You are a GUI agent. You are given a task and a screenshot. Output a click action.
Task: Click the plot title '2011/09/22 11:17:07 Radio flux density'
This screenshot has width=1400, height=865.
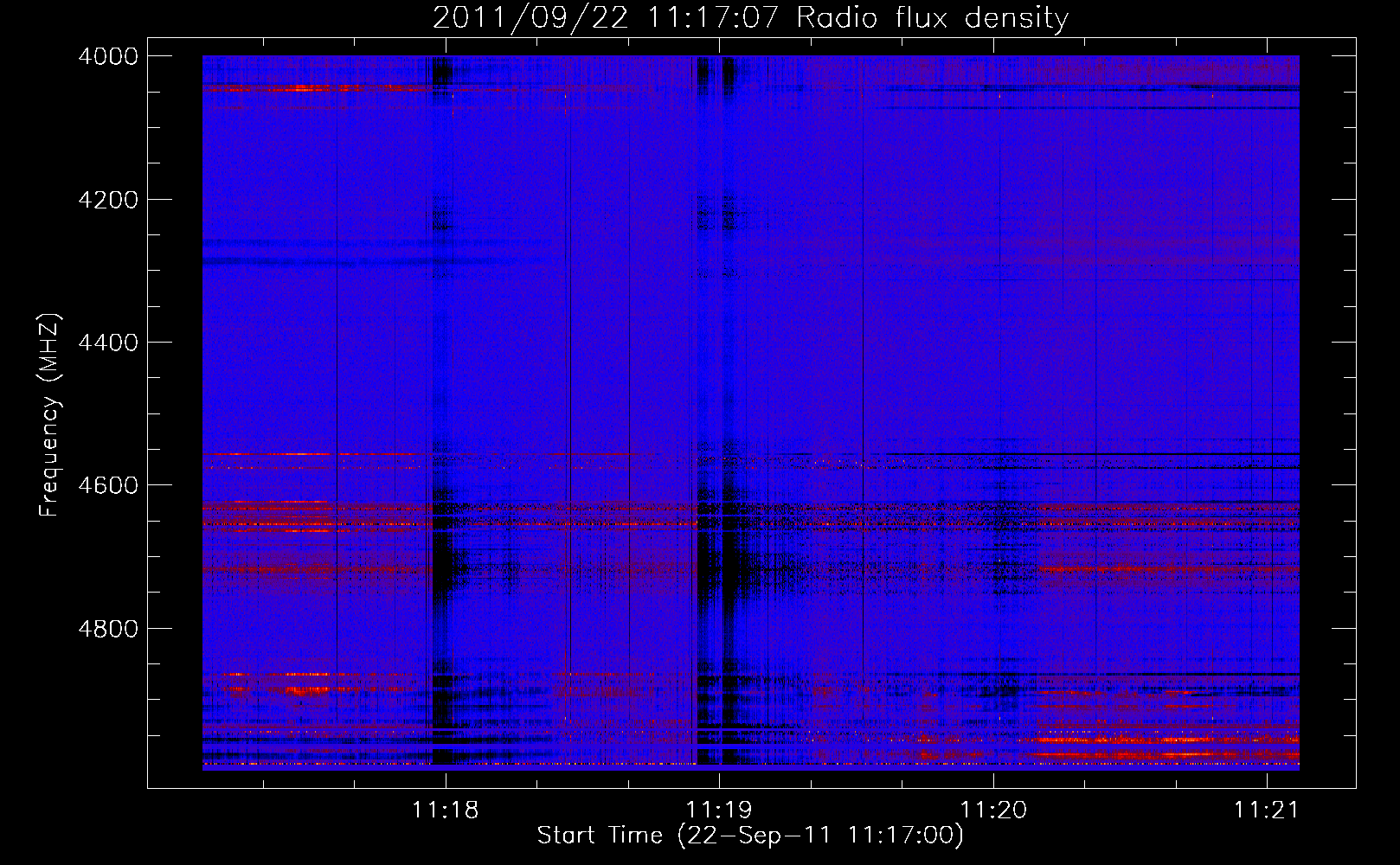tap(750, 17)
